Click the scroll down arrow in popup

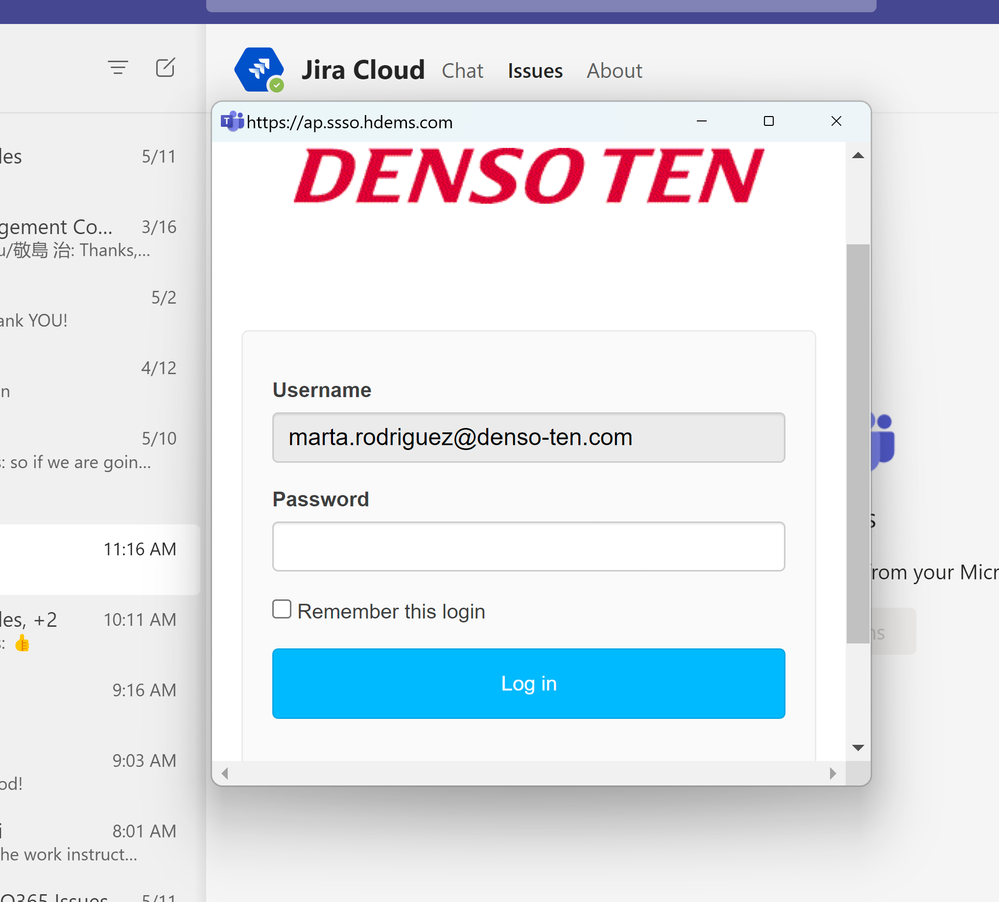click(858, 748)
